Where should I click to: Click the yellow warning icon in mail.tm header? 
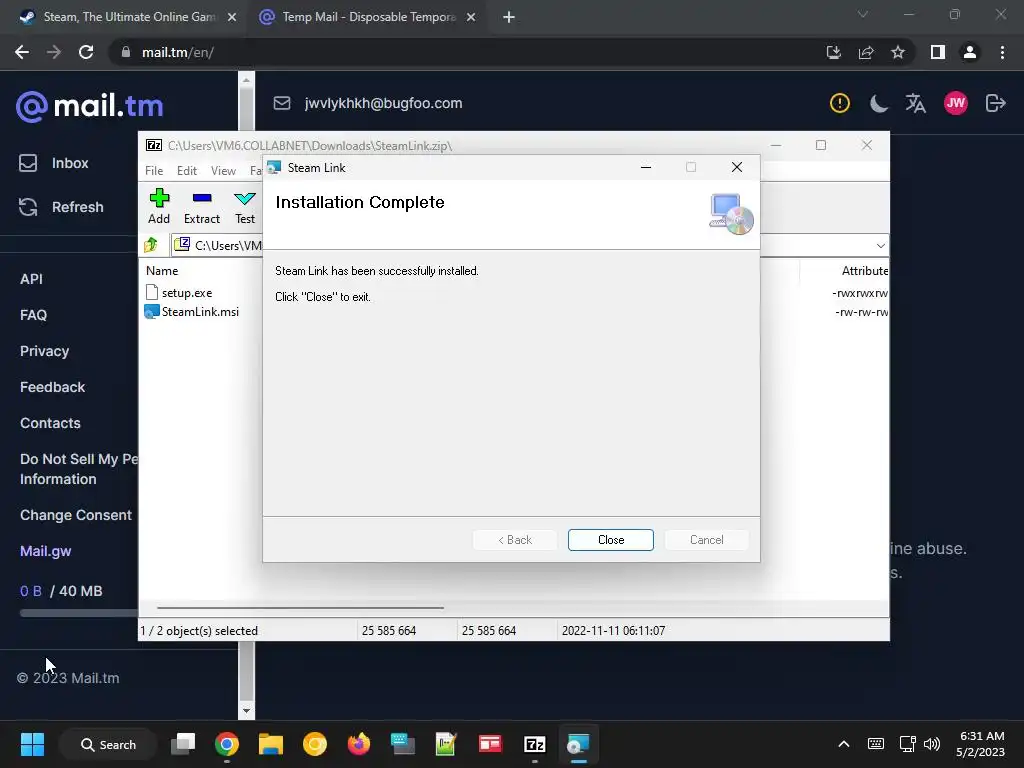click(x=840, y=103)
